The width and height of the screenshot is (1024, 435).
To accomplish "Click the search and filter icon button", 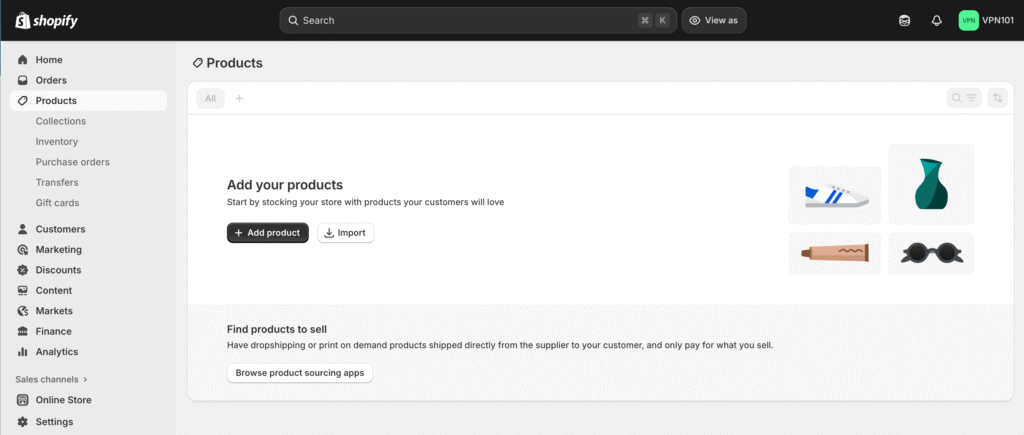I will [x=964, y=98].
